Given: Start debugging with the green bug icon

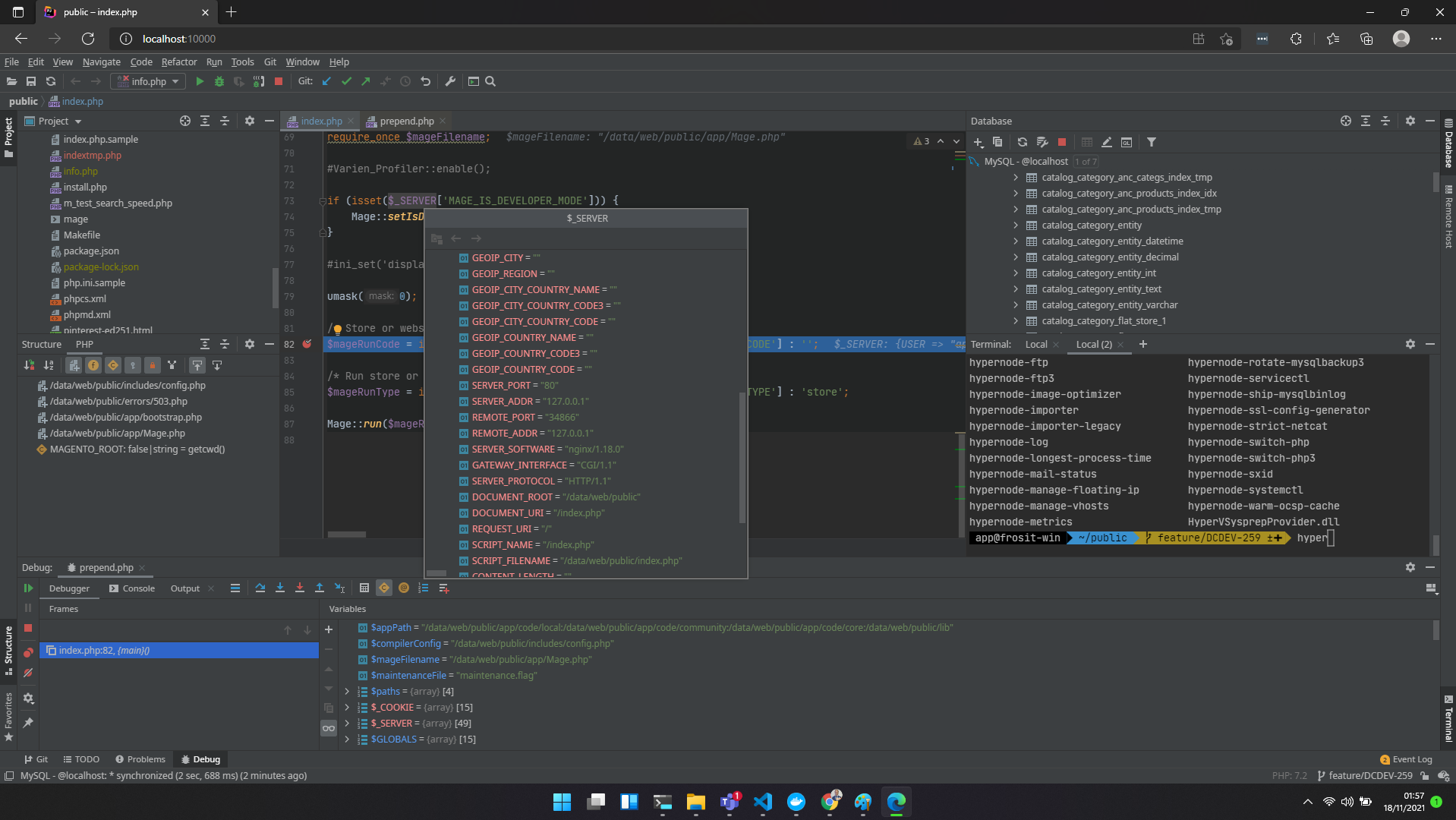Looking at the screenshot, I should [219, 81].
